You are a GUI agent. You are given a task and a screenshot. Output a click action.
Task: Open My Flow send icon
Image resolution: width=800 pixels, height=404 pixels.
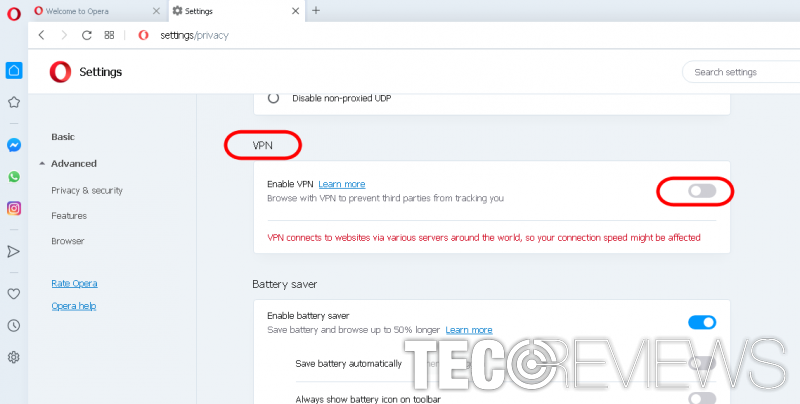[x=14, y=251]
